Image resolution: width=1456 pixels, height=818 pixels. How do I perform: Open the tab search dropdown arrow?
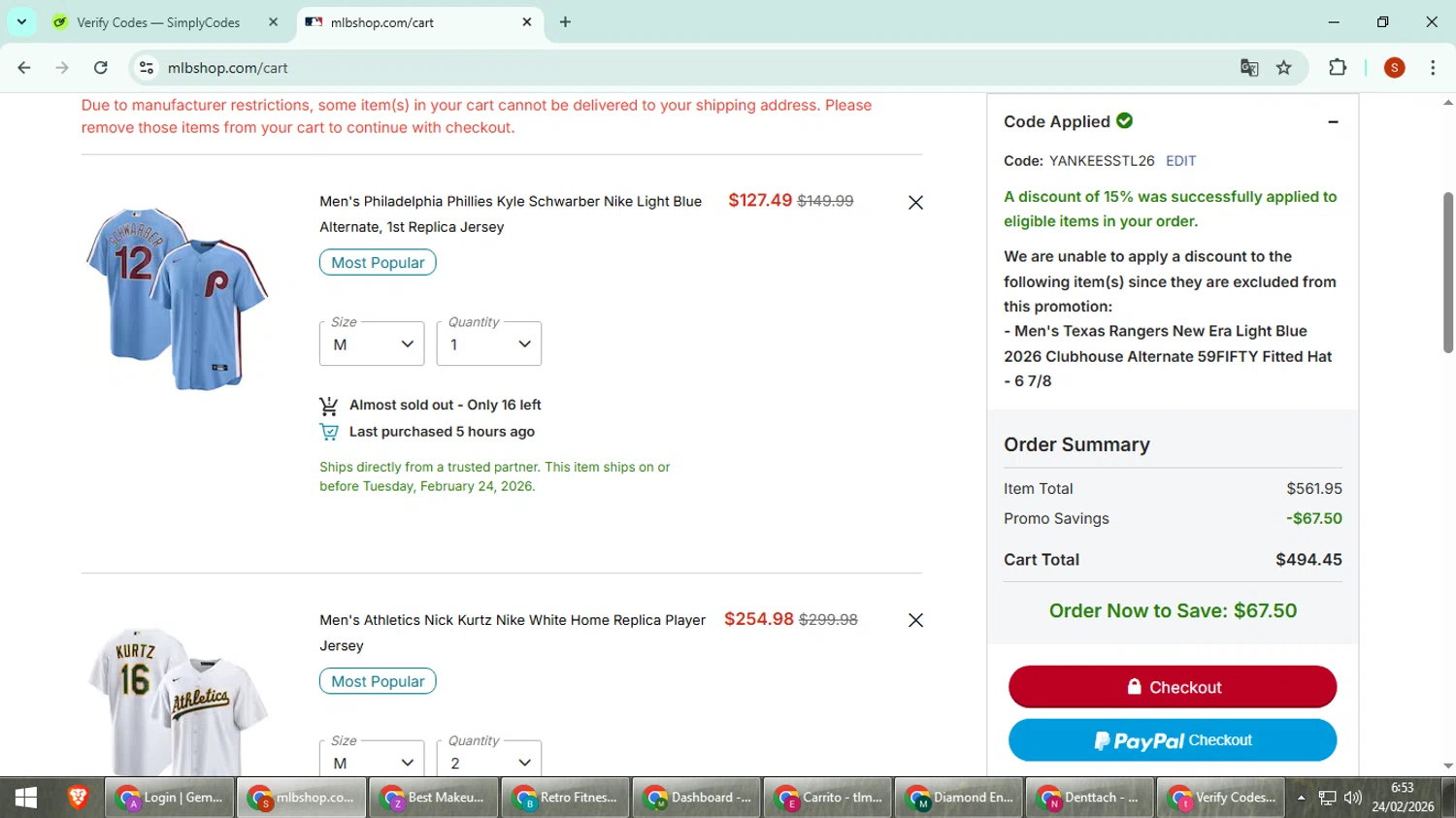pos(21,21)
